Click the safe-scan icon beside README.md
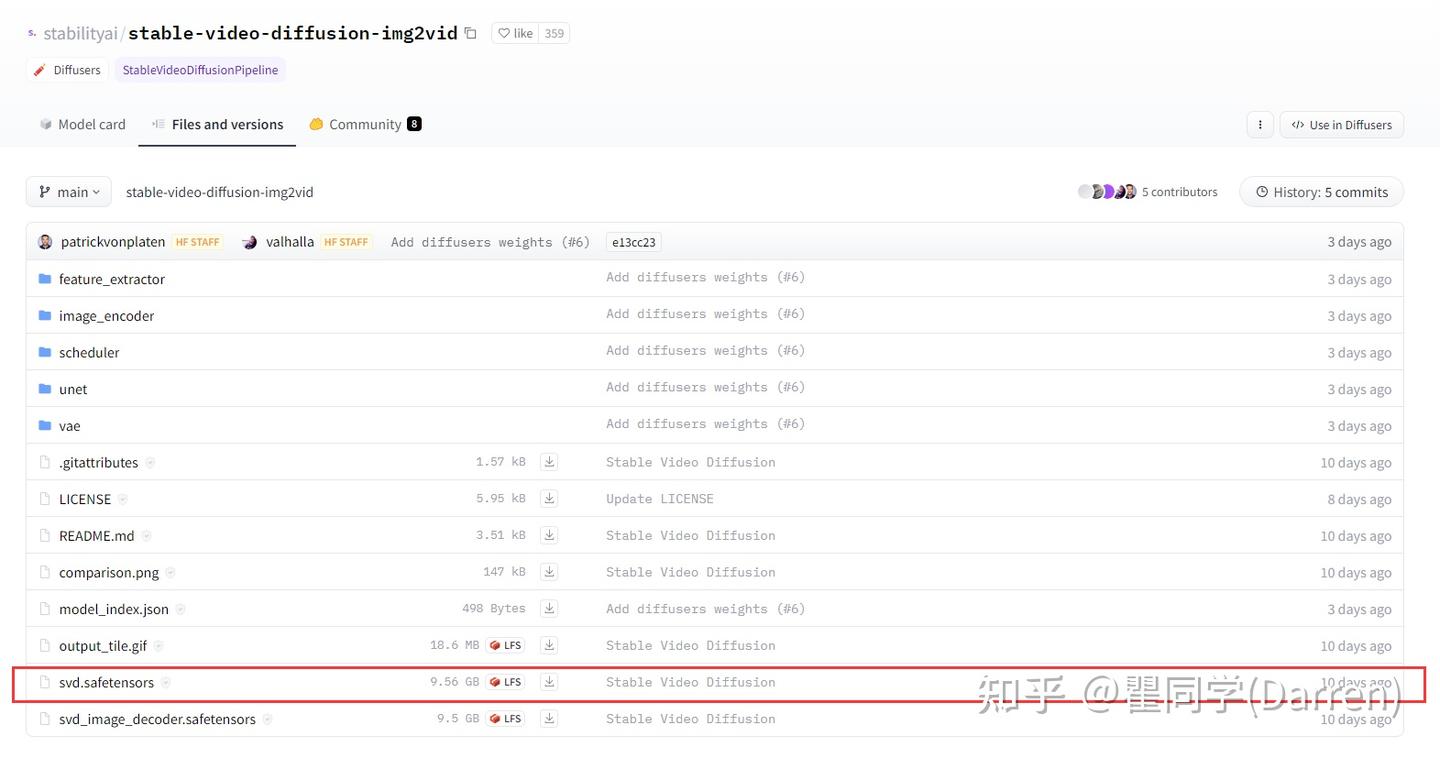1440x758 pixels. (x=146, y=536)
